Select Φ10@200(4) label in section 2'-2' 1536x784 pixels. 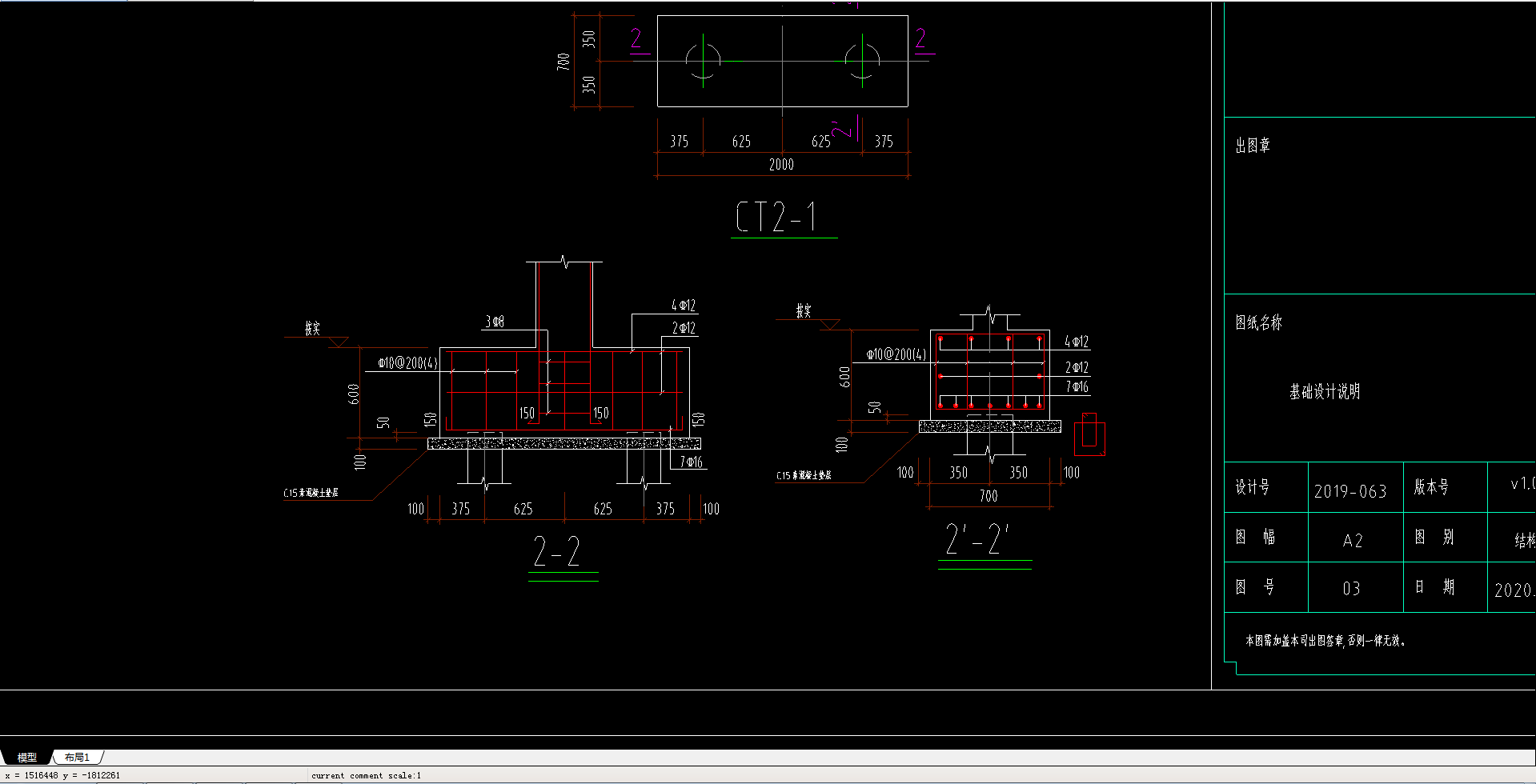coord(896,354)
